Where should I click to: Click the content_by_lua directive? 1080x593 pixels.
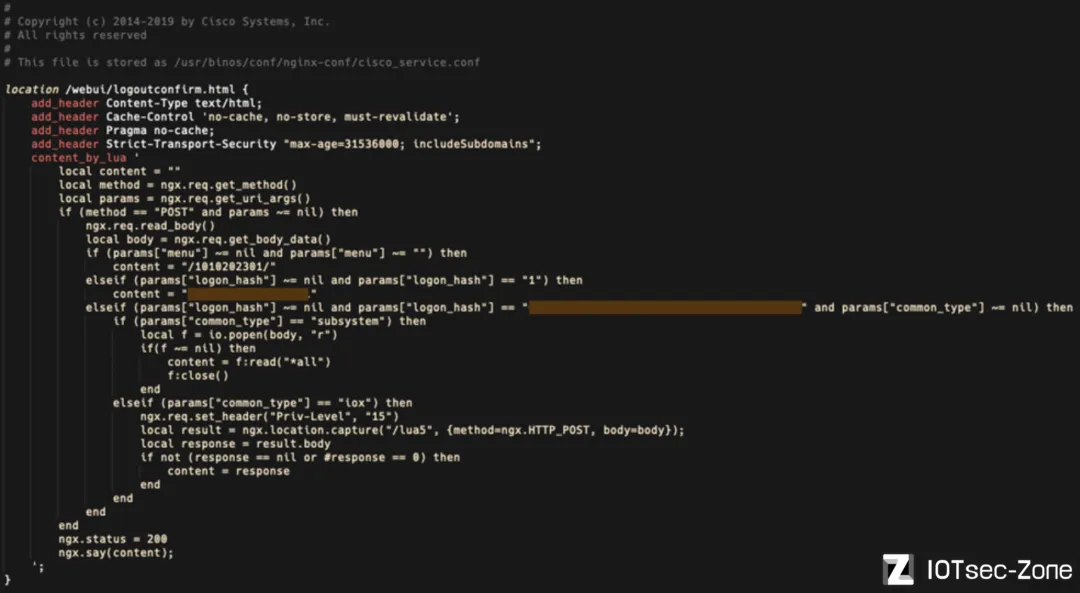[79, 158]
